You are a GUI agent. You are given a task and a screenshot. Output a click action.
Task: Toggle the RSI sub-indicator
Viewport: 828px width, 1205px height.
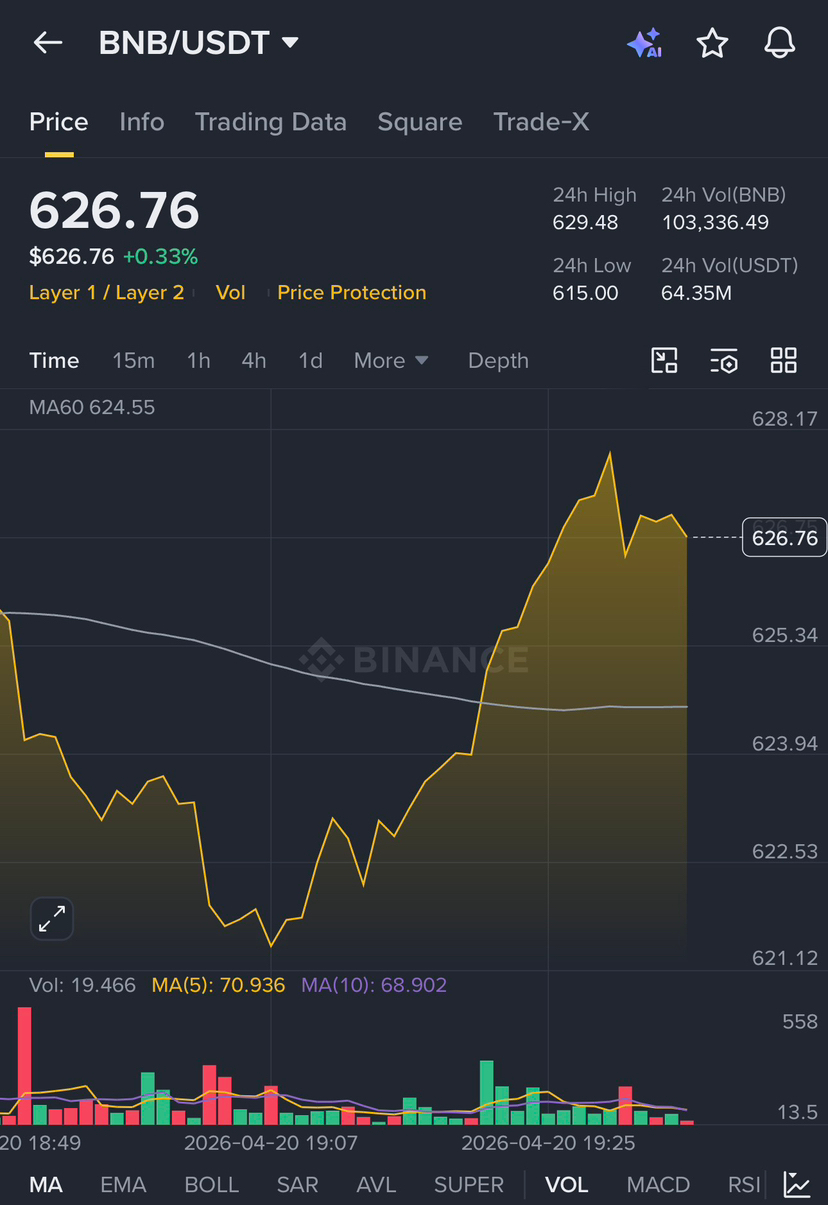(744, 1185)
